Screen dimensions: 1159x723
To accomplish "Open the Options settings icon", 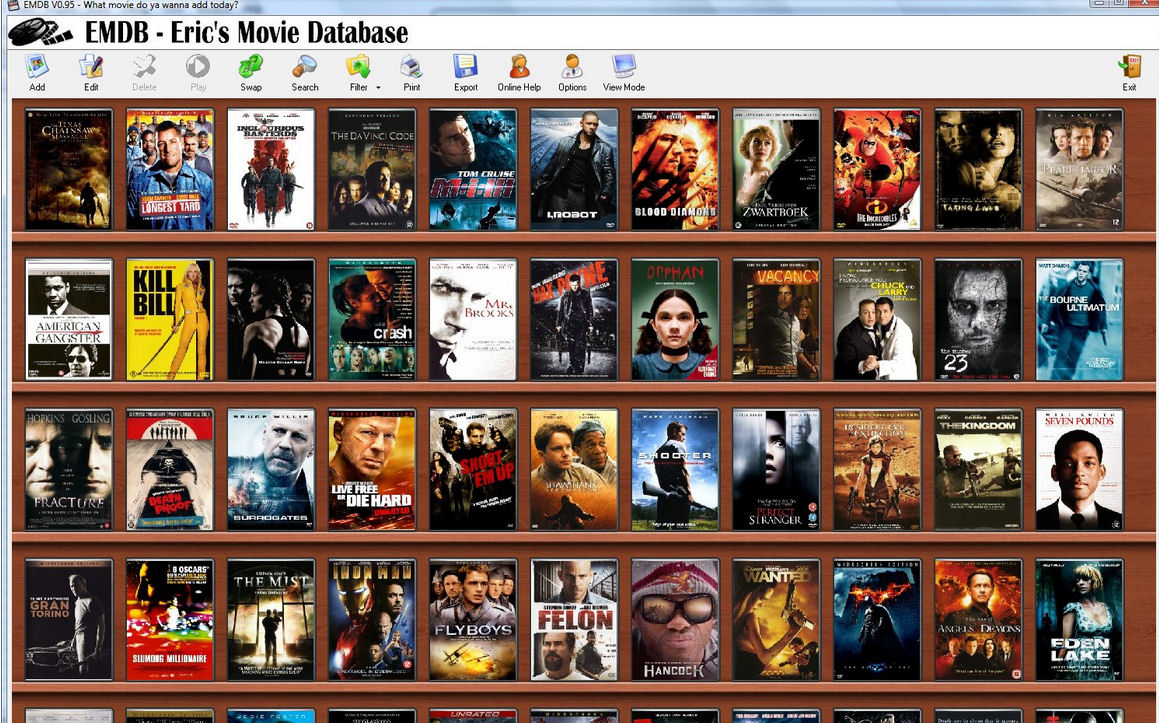I will pos(572,71).
